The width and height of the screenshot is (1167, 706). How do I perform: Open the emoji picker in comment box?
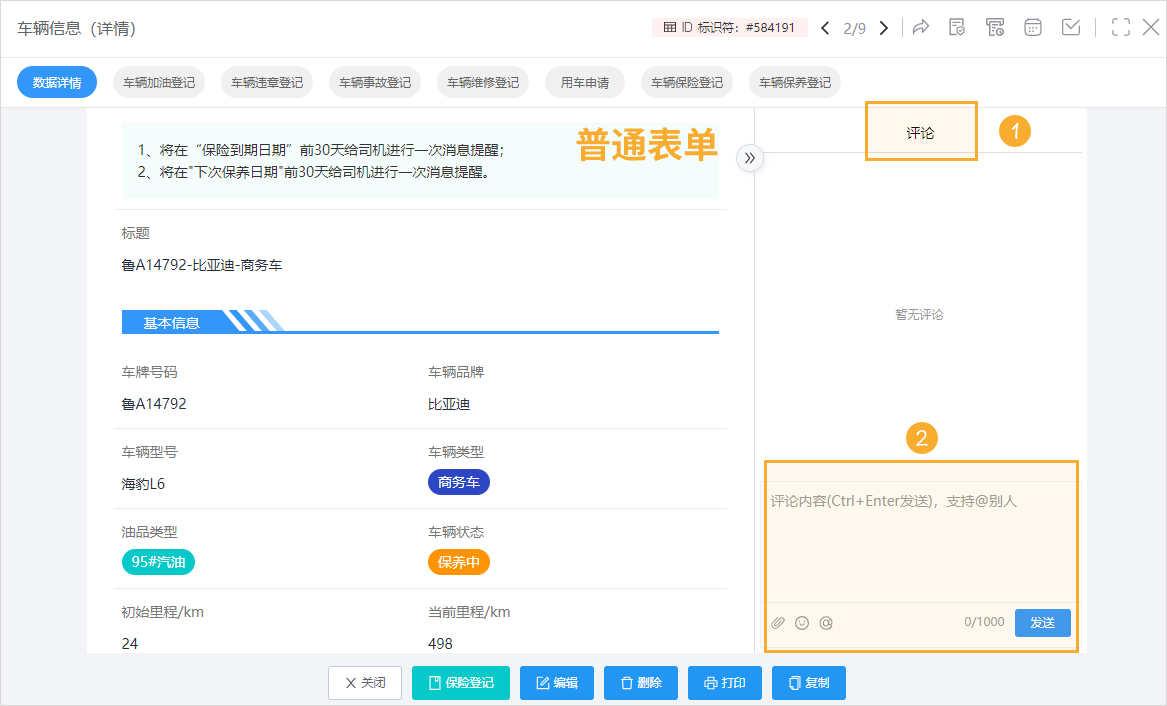[x=802, y=622]
